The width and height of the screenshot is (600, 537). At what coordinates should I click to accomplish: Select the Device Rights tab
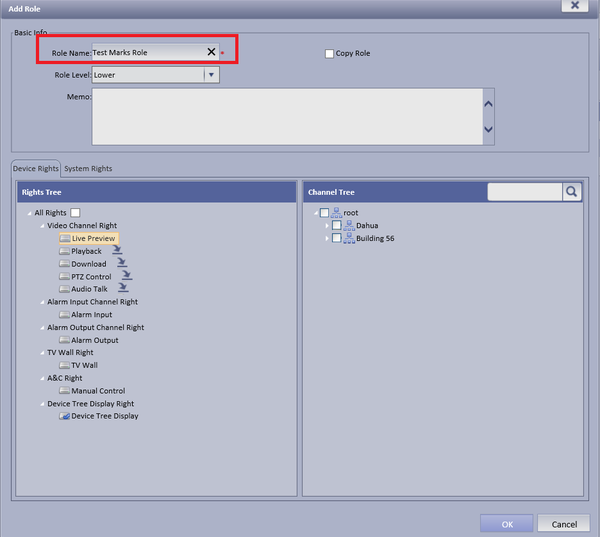[x=36, y=168]
